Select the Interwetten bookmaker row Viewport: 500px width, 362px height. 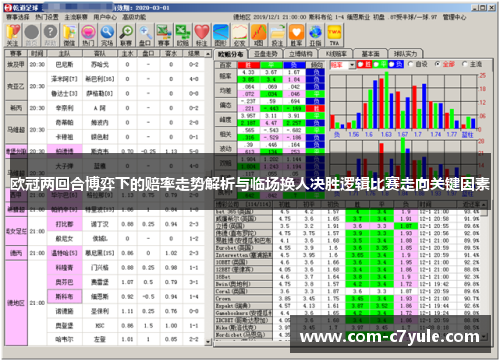(x=349, y=255)
